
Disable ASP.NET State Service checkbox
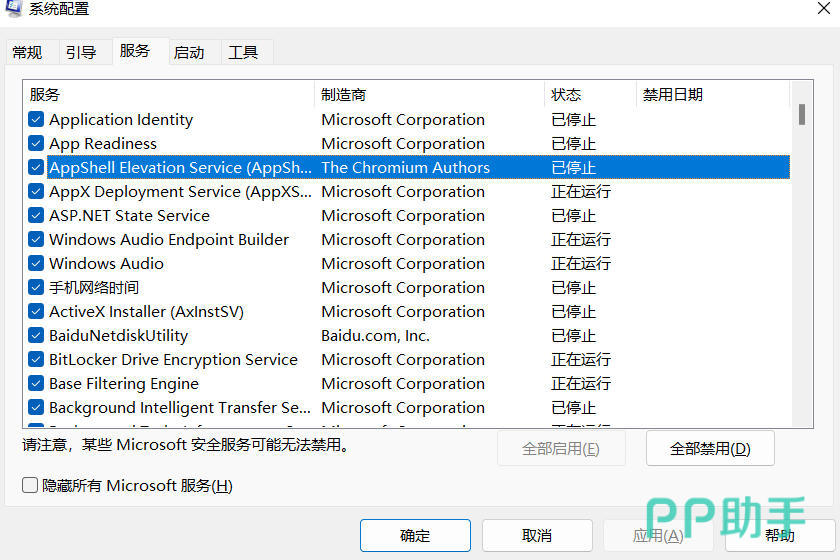(x=36, y=215)
